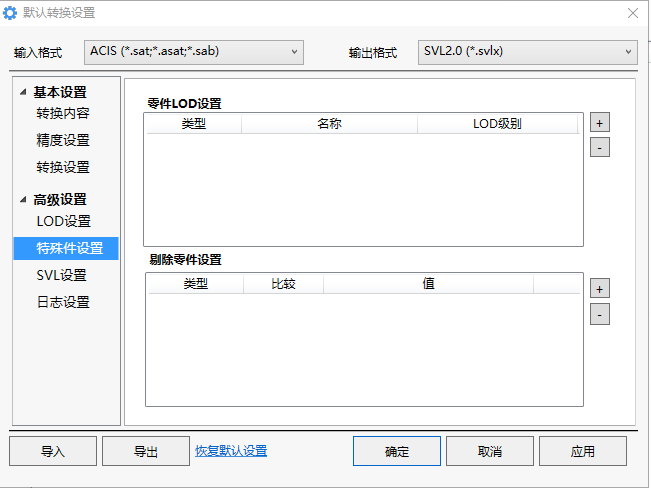Click the plus button beside 剔除零件设置 table
This screenshot has height=488, width=651.
pyautogui.click(x=599, y=288)
